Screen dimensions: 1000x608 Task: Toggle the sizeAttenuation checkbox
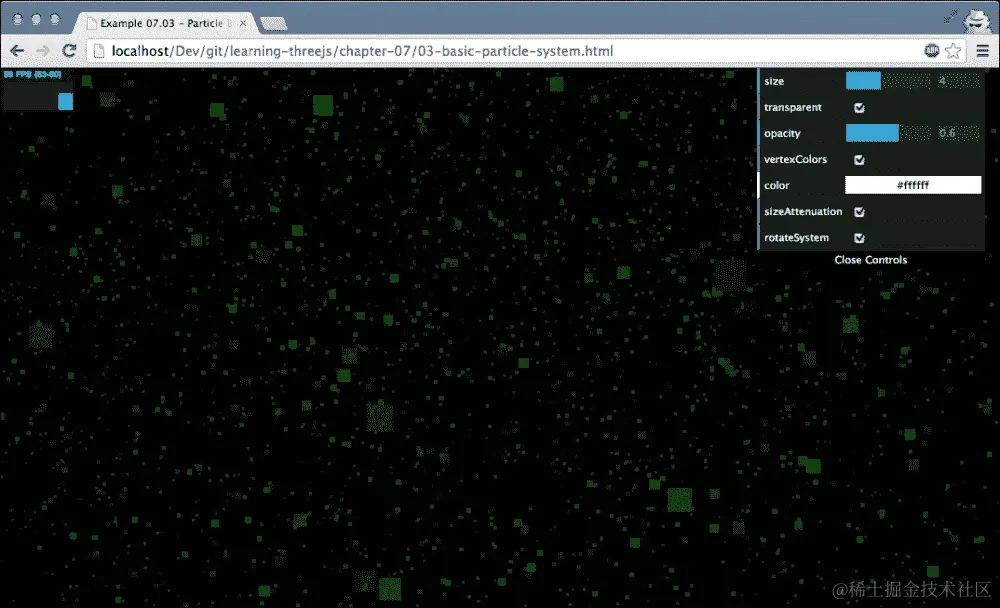click(858, 211)
